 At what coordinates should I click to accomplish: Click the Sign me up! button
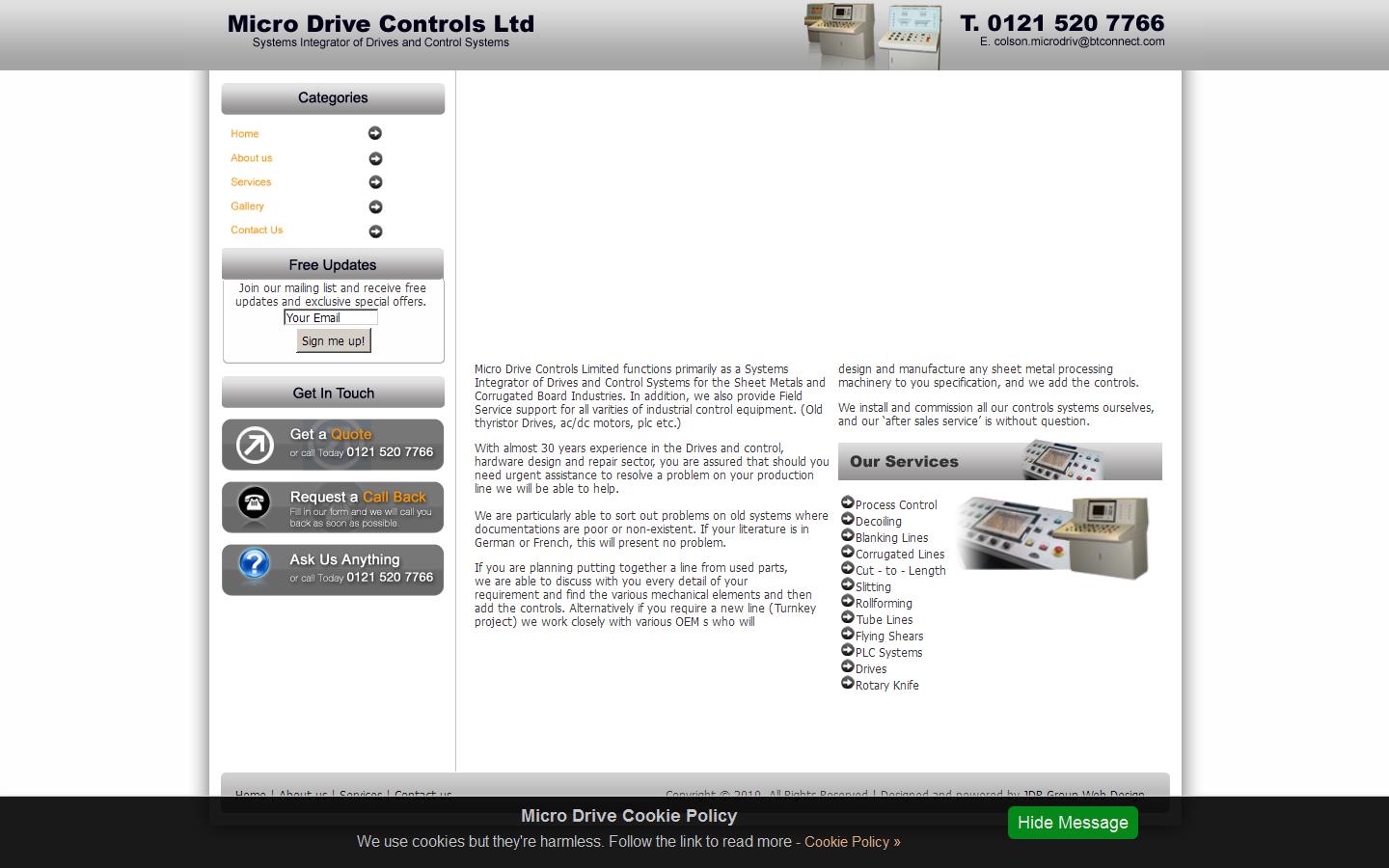pyautogui.click(x=333, y=339)
